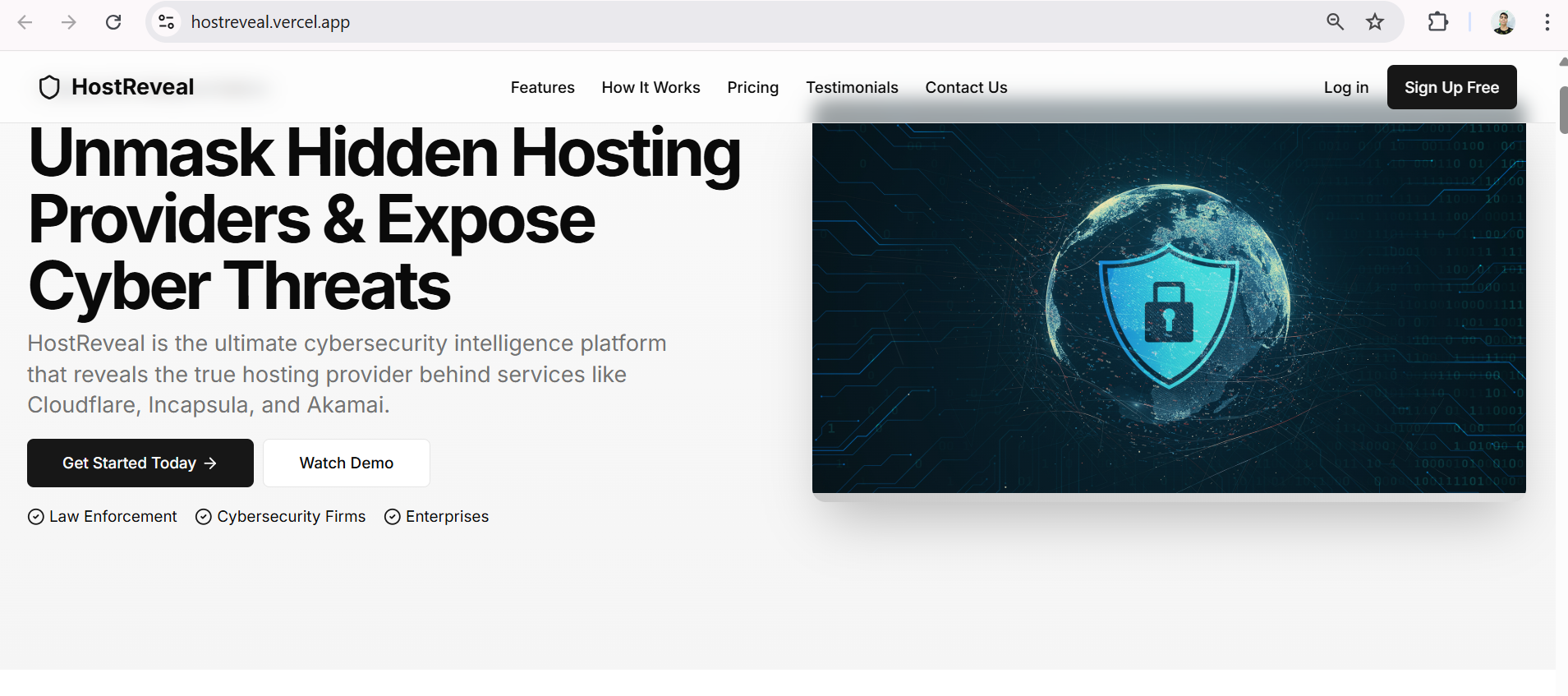The width and height of the screenshot is (1568, 696).
Task: Click the 'Cloudflare, Incapsula, and Akamai.' text
Action: (209, 405)
